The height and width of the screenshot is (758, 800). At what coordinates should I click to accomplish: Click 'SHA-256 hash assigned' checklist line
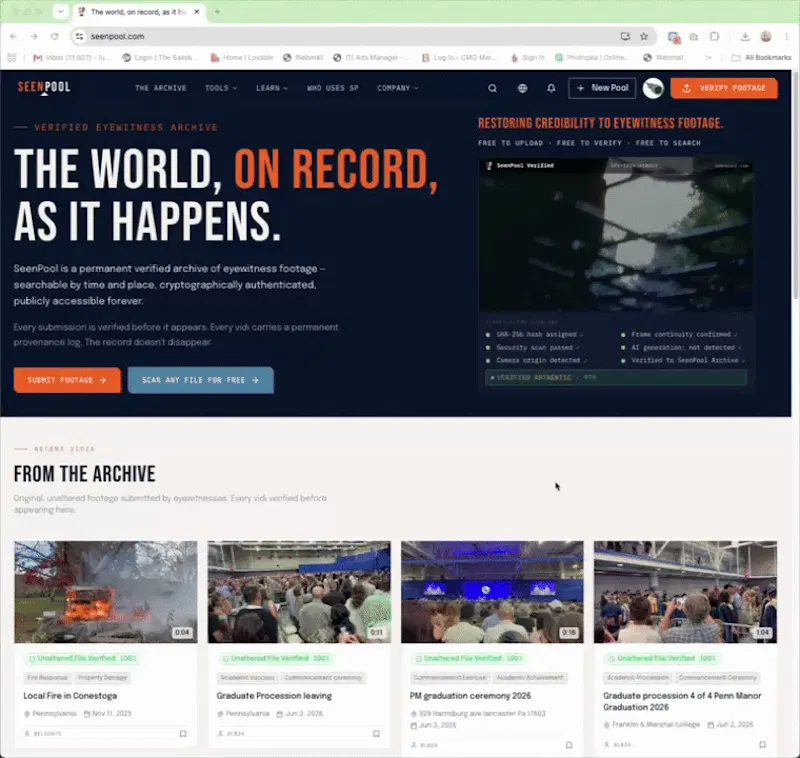pyautogui.click(x=535, y=335)
